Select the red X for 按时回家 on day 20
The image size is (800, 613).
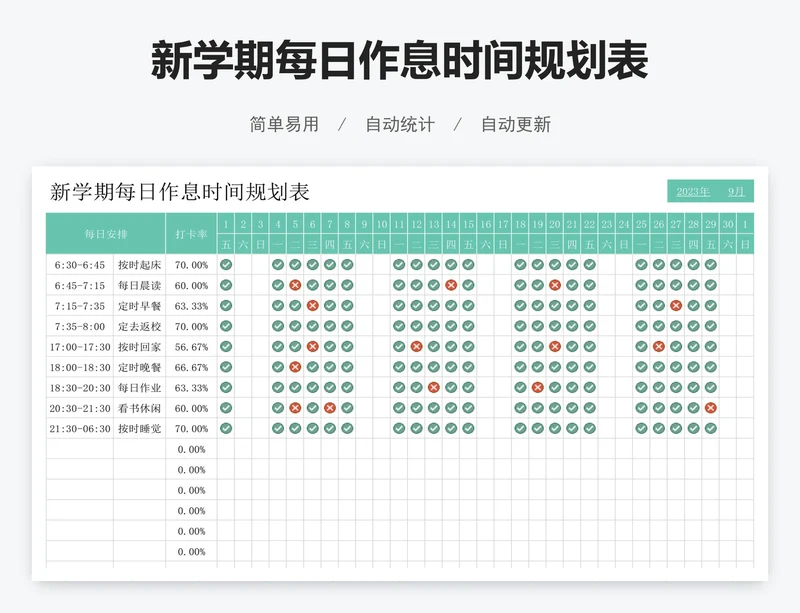point(555,347)
